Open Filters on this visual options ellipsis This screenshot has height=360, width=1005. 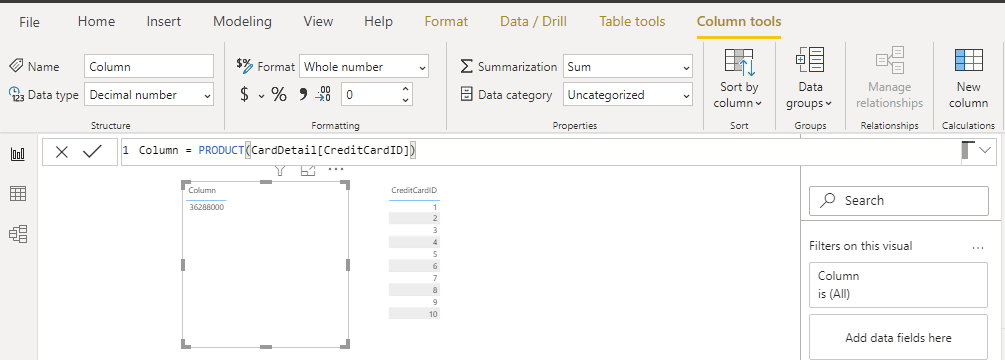pyautogui.click(x=977, y=247)
